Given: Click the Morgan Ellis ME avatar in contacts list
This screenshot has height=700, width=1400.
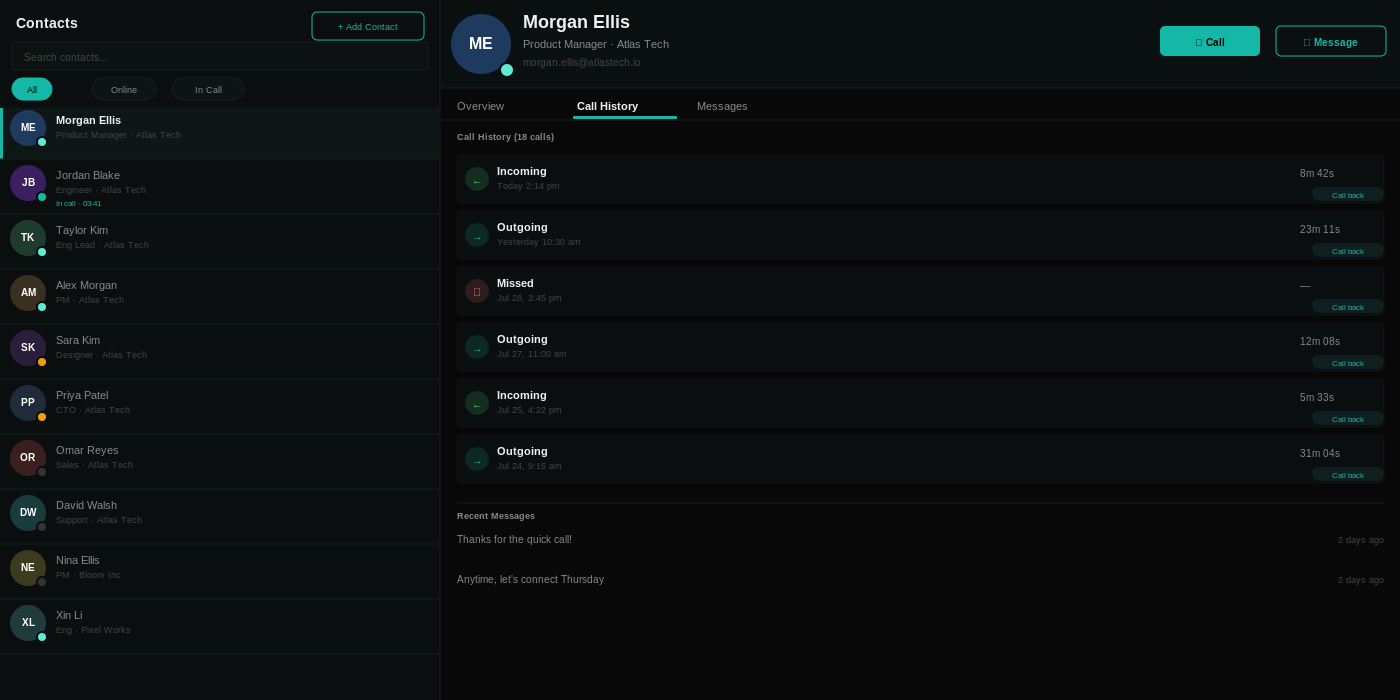Looking at the screenshot, I should pos(28,128).
